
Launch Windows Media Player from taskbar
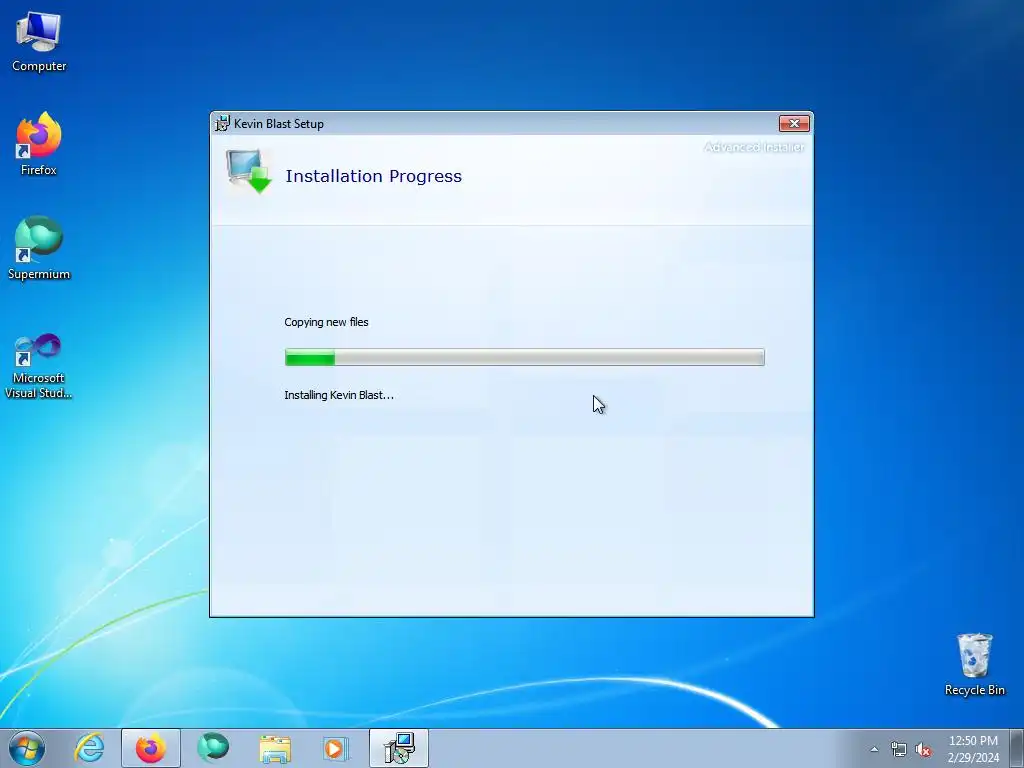coord(336,748)
